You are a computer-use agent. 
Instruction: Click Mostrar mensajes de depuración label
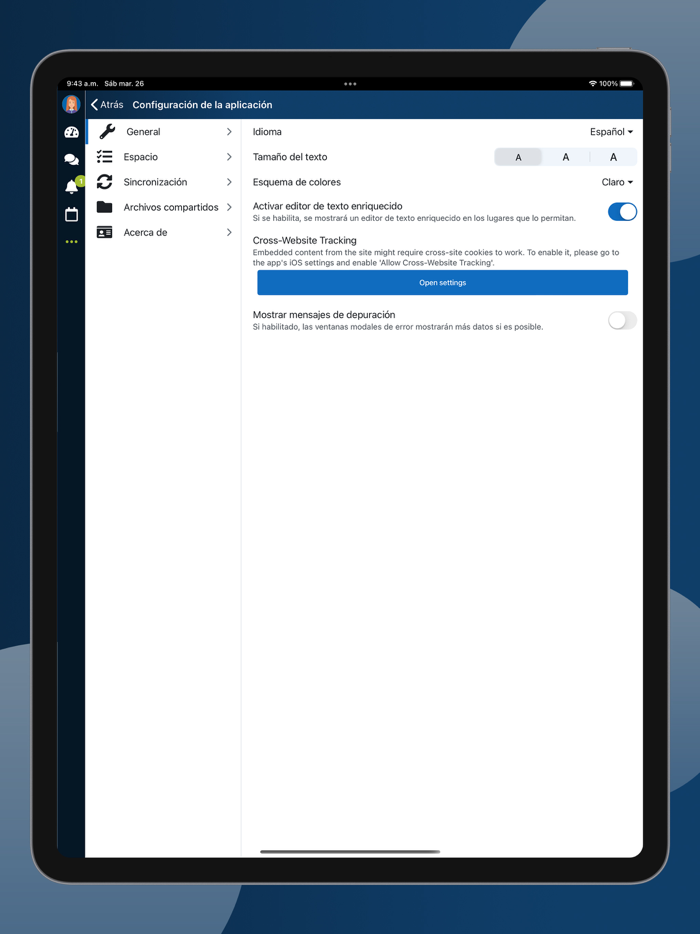tap(324, 315)
